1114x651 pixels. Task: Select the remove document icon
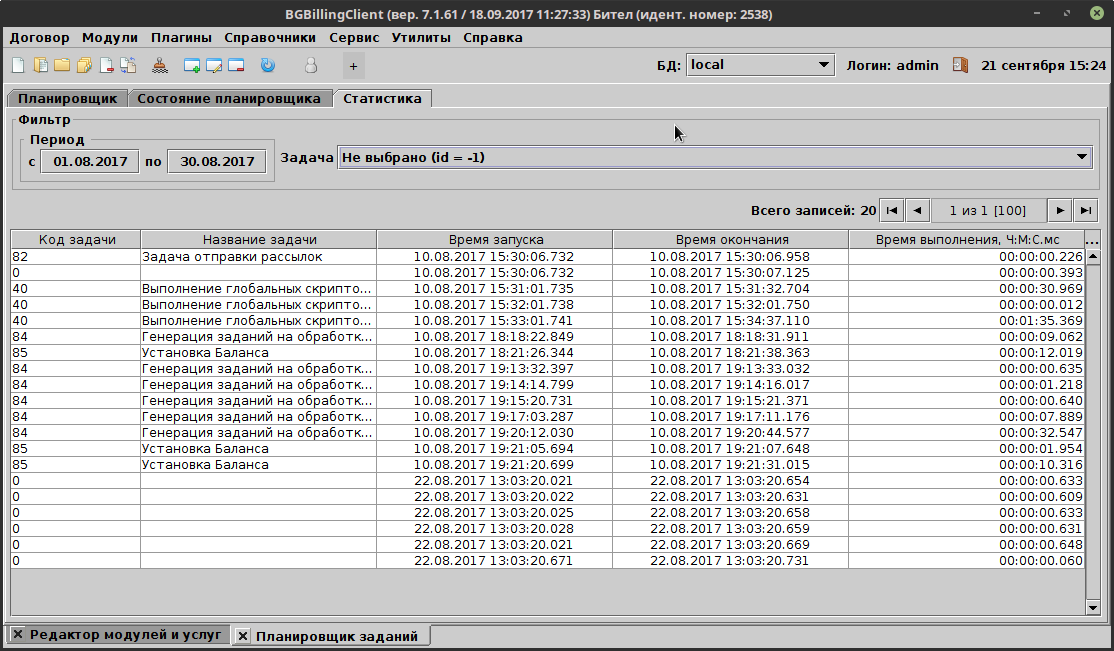(x=105, y=64)
